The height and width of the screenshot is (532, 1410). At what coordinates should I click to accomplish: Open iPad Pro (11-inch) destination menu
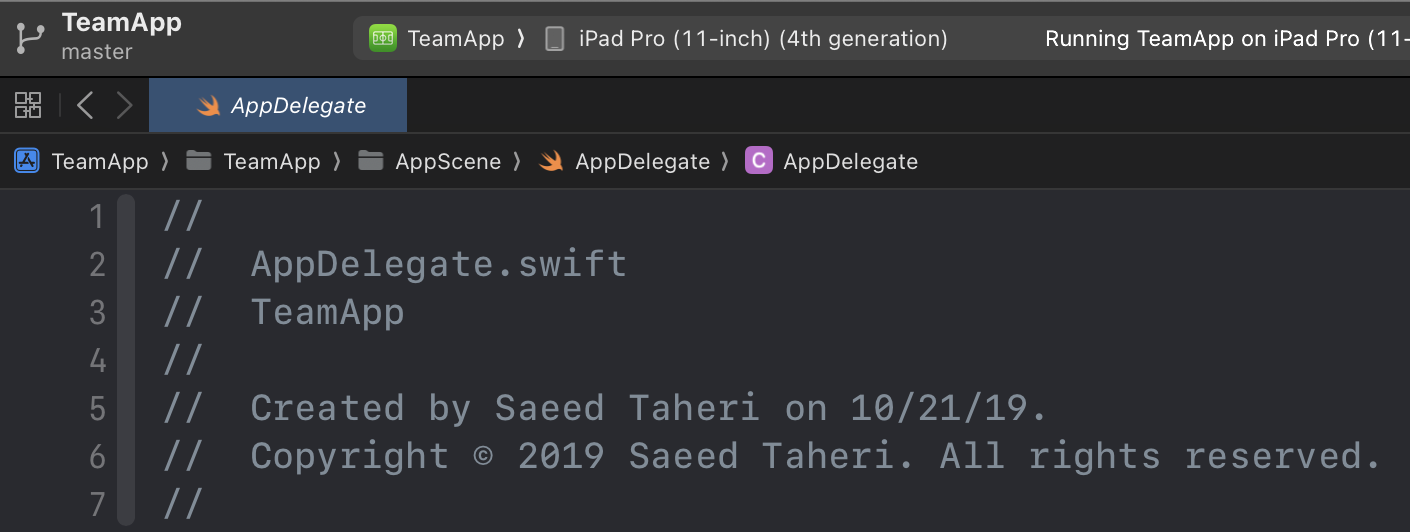(x=762, y=39)
